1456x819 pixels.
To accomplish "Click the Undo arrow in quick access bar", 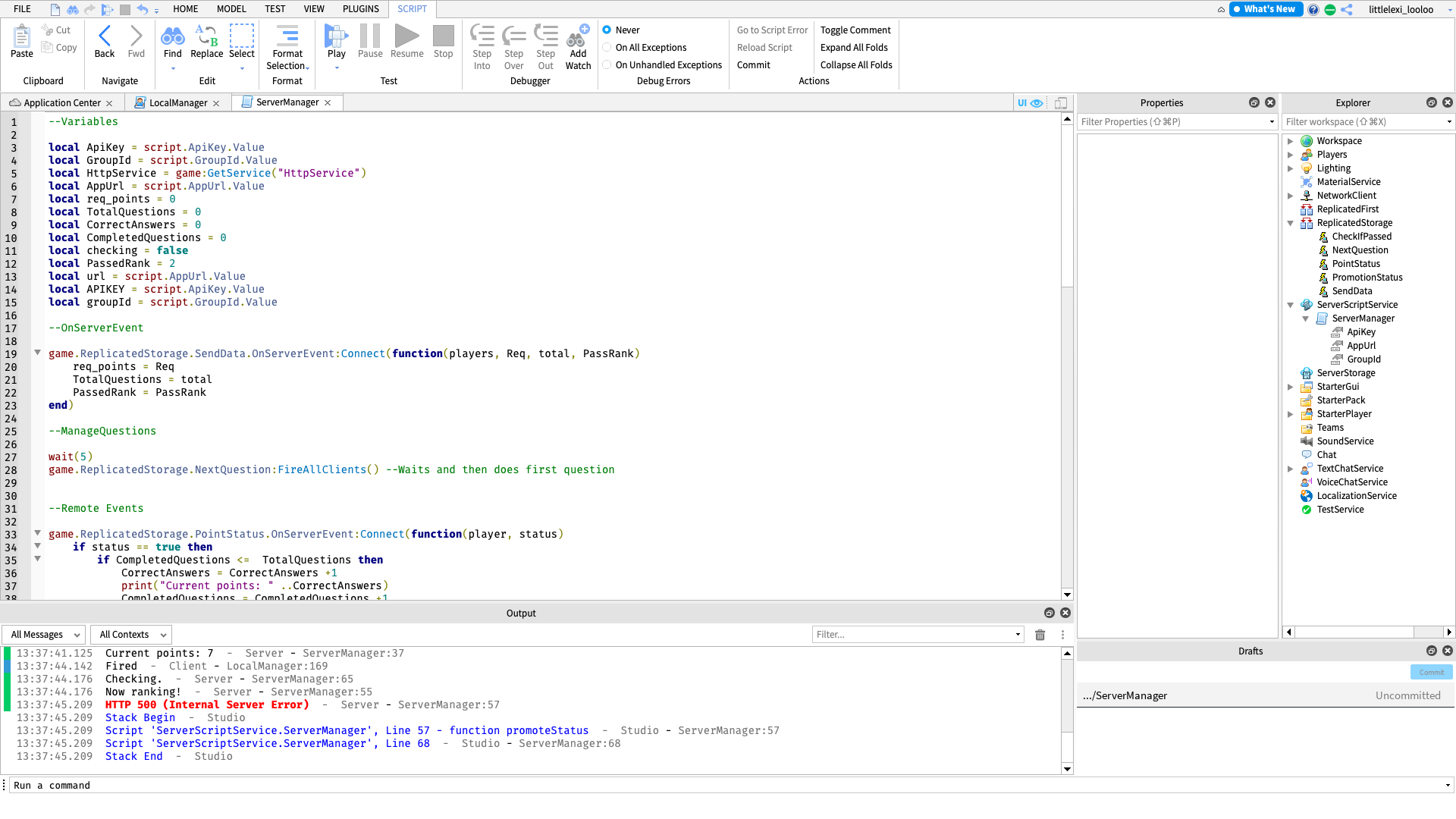I will tap(142, 10).
